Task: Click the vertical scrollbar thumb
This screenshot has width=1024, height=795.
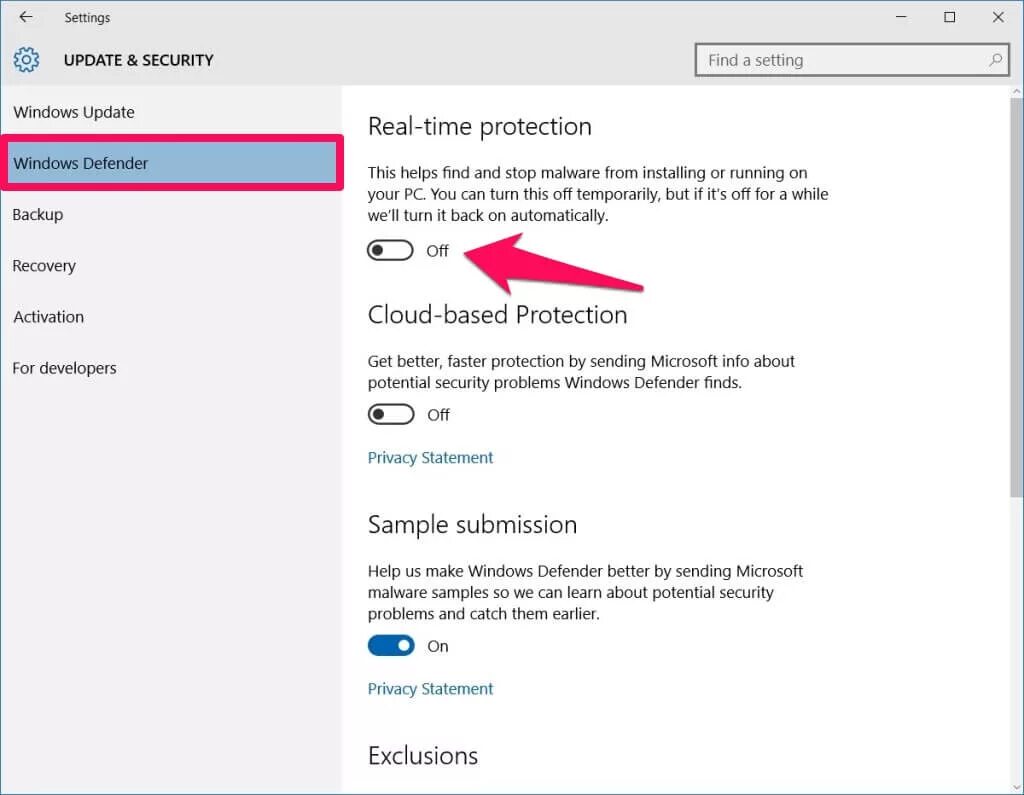Action: pyautogui.click(x=1015, y=300)
